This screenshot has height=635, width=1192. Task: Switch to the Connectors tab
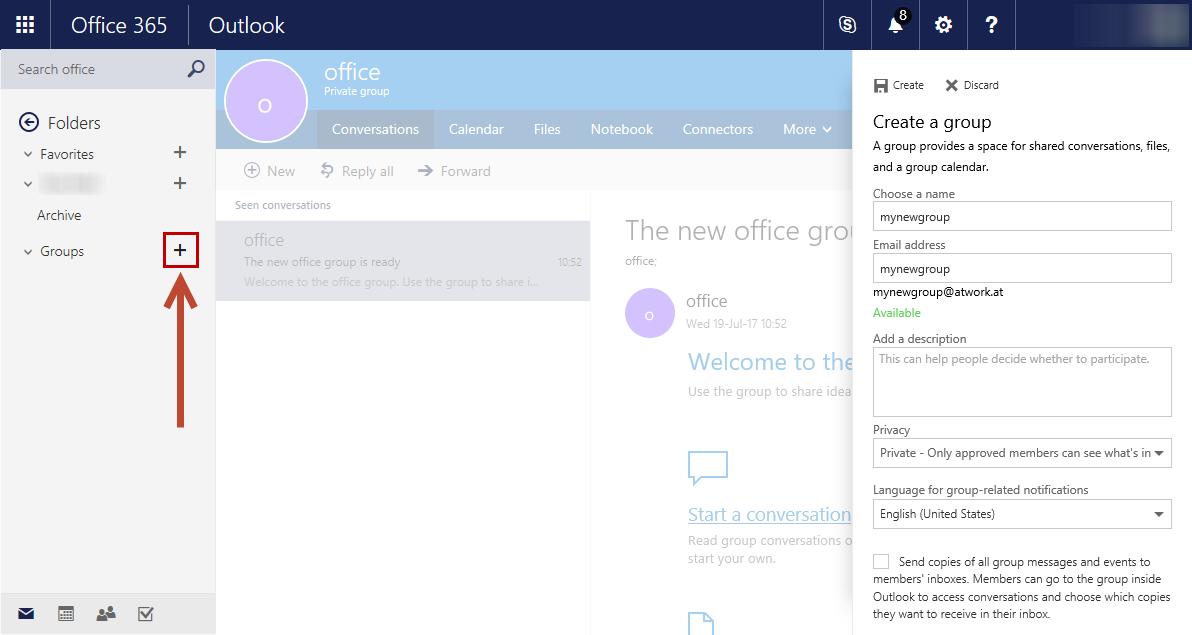click(717, 129)
